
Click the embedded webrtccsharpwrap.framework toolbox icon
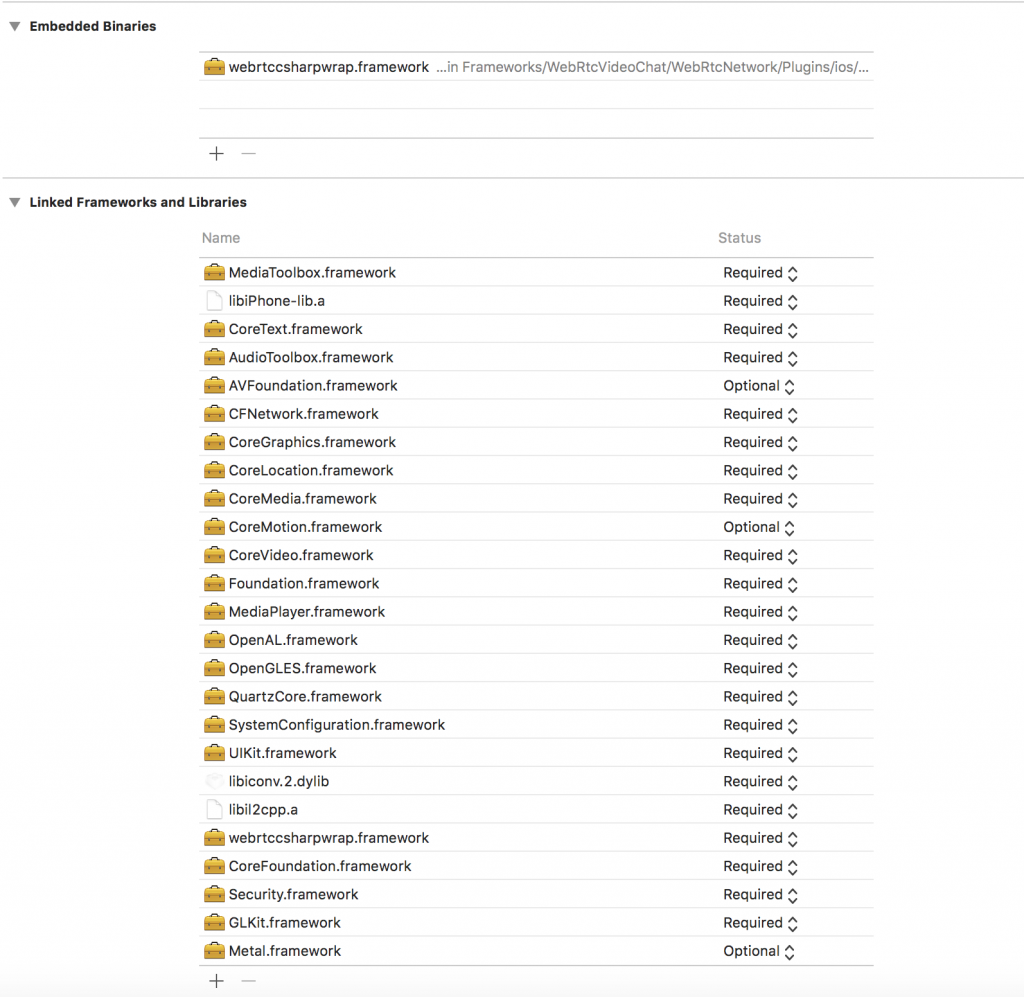click(x=214, y=68)
